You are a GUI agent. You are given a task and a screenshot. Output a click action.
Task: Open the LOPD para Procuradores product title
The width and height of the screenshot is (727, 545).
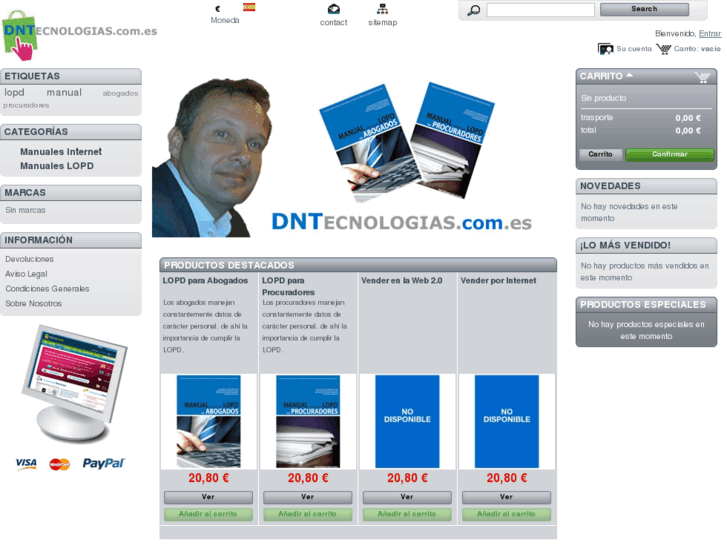288,286
